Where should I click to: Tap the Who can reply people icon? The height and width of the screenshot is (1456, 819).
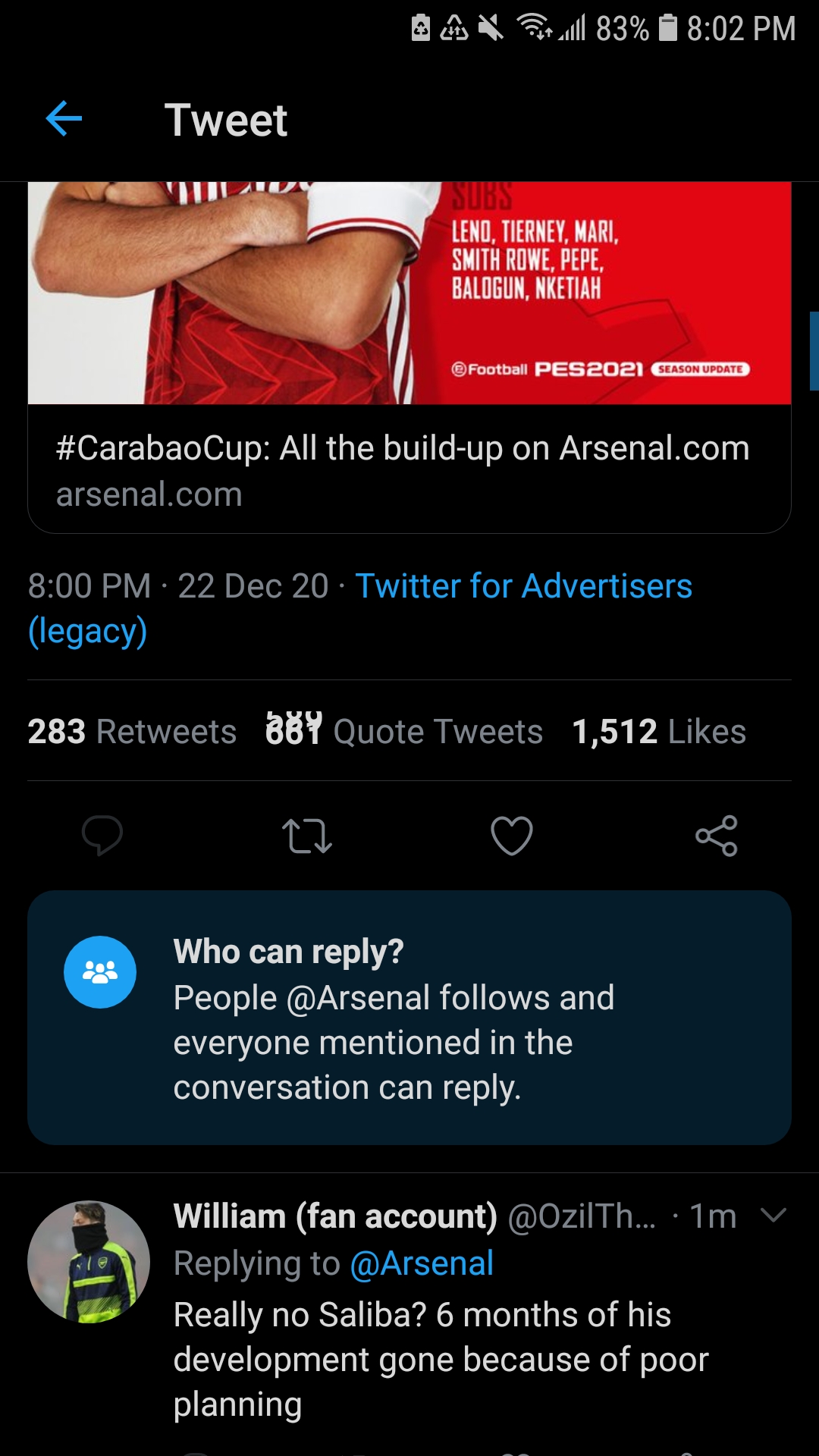[100, 972]
